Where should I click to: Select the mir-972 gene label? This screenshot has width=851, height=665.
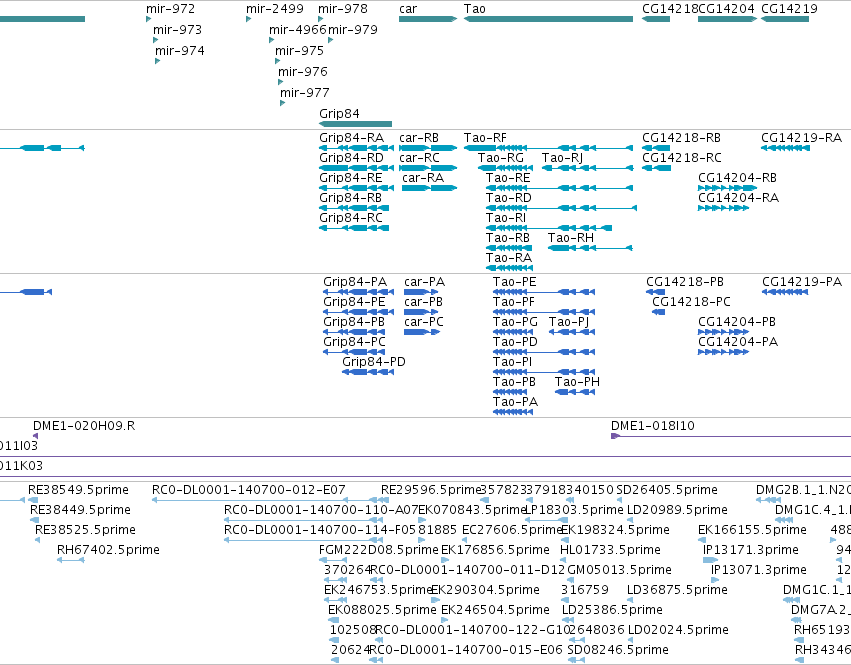170,9
